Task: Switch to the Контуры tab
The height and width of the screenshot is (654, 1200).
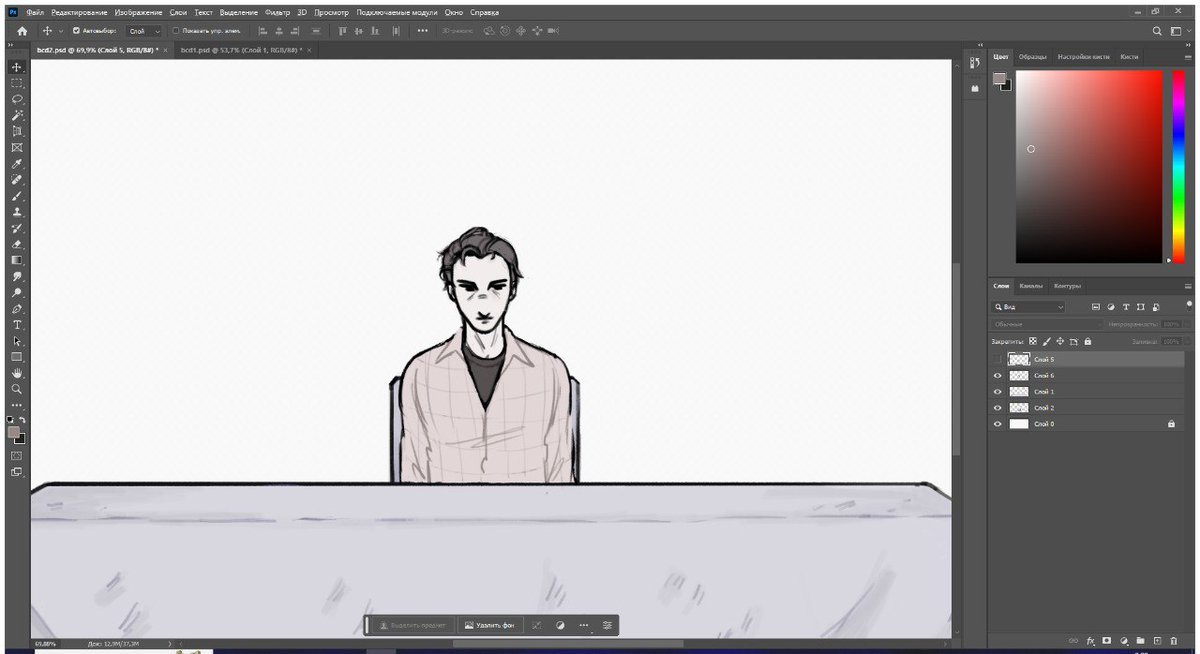Action: coord(1067,286)
